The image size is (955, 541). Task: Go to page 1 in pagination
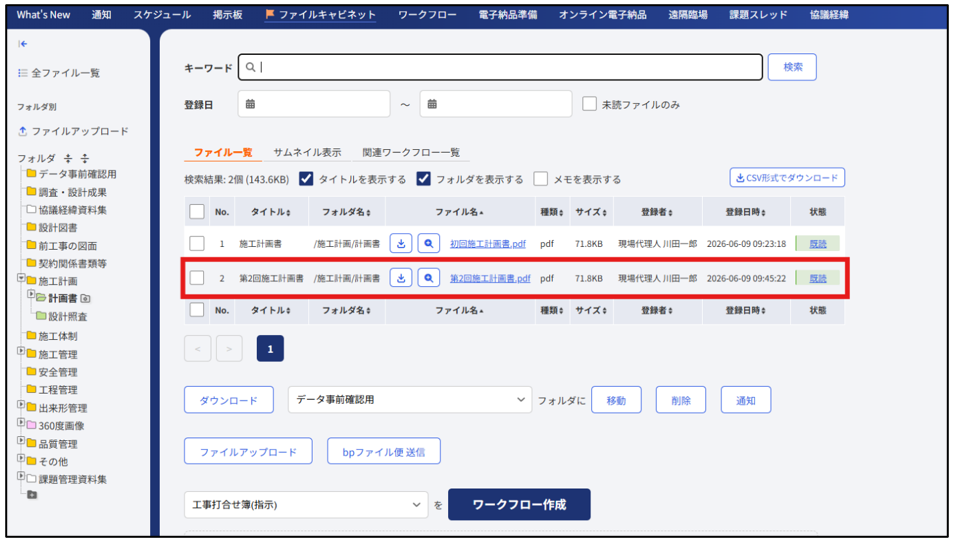click(x=270, y=349)
